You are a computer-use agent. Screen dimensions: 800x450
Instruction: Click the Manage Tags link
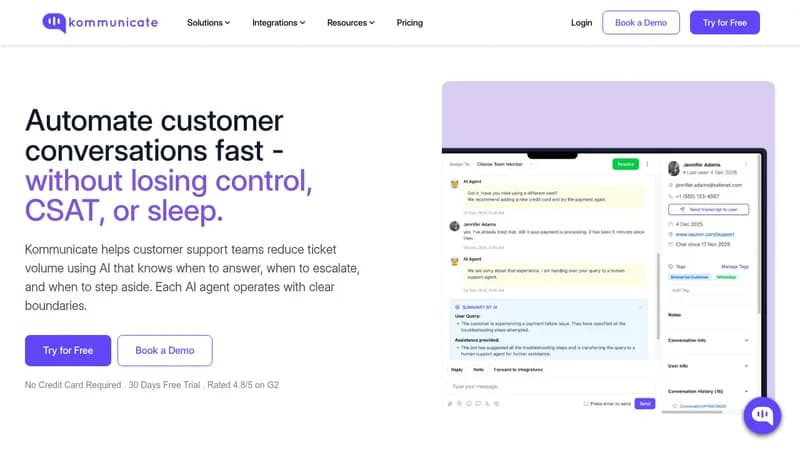tap(735, 266)
